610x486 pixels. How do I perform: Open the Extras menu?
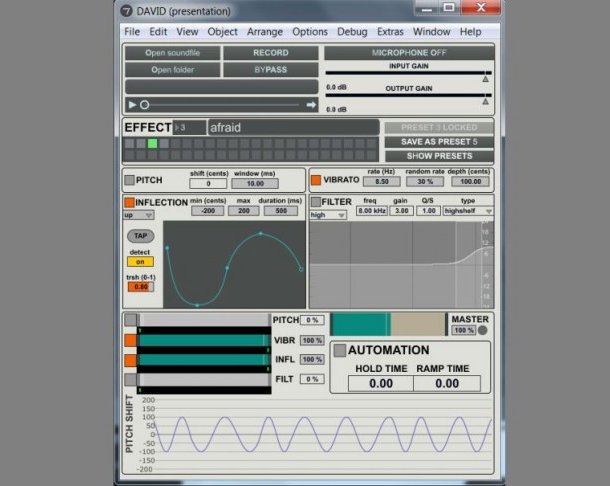pos(390,32)
